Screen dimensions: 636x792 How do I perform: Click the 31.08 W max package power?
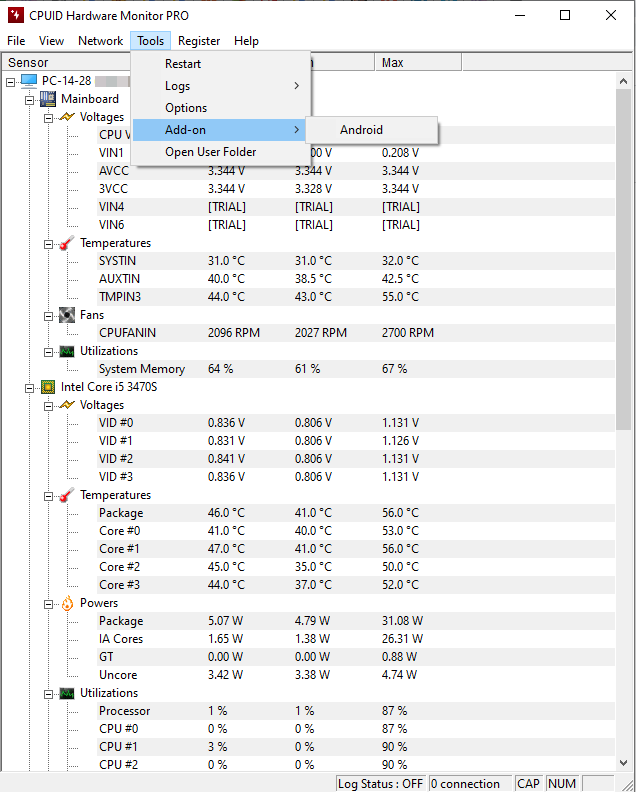402,621
